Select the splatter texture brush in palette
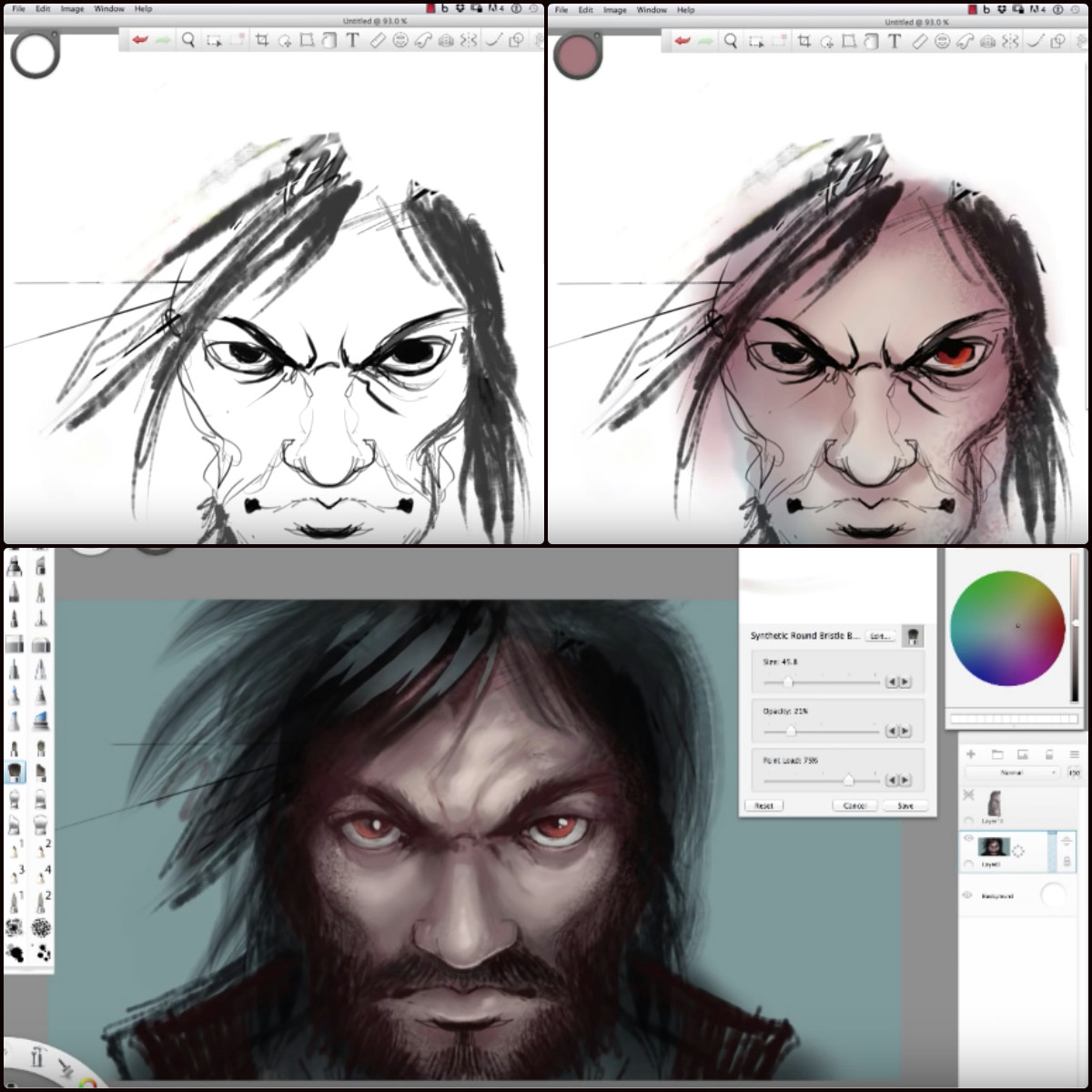Image resolution: width=1092 pixels, height=1092 pixels. [x=41, y=927]
